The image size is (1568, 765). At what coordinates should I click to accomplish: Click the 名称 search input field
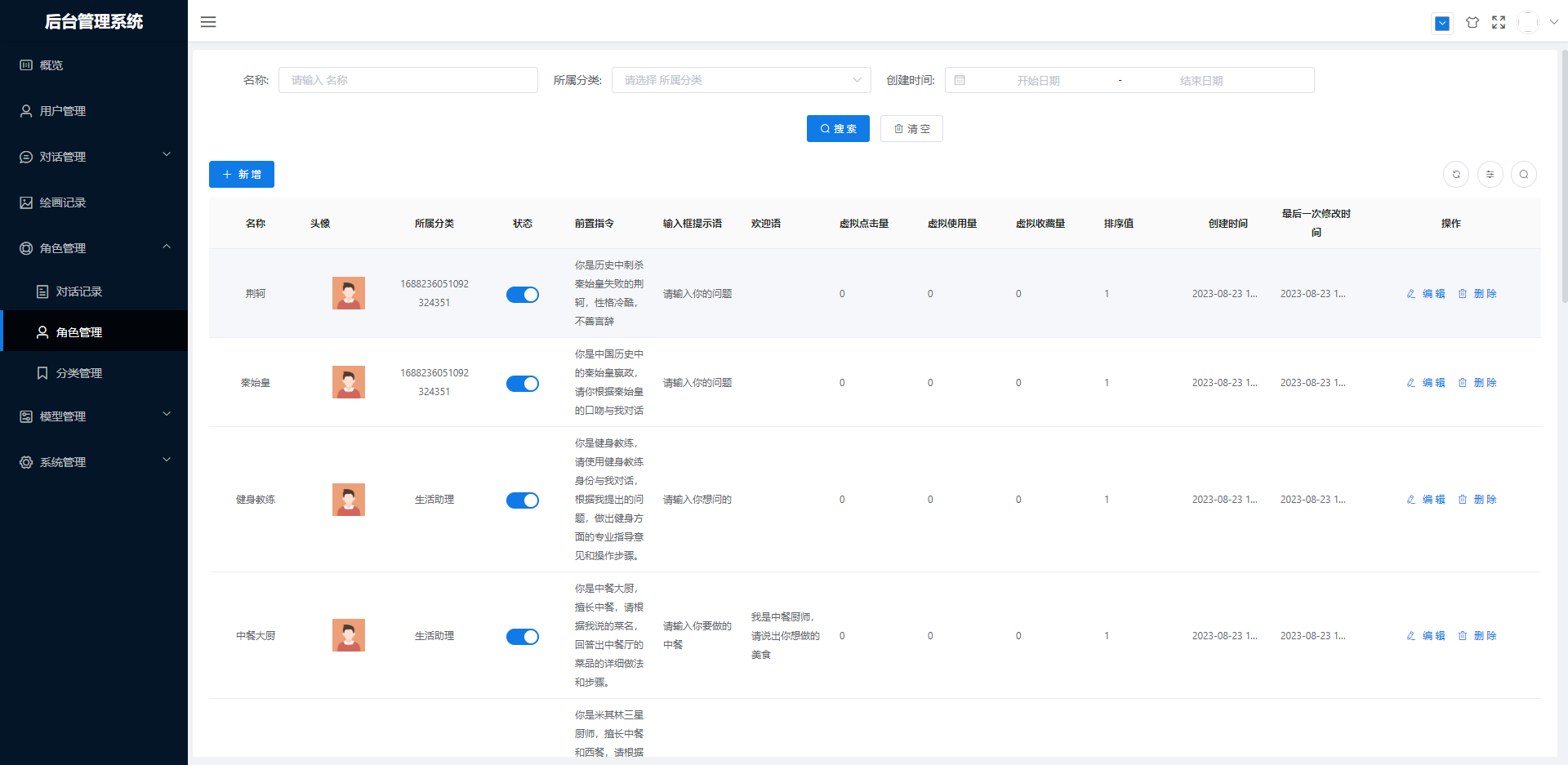coord(408,79)
